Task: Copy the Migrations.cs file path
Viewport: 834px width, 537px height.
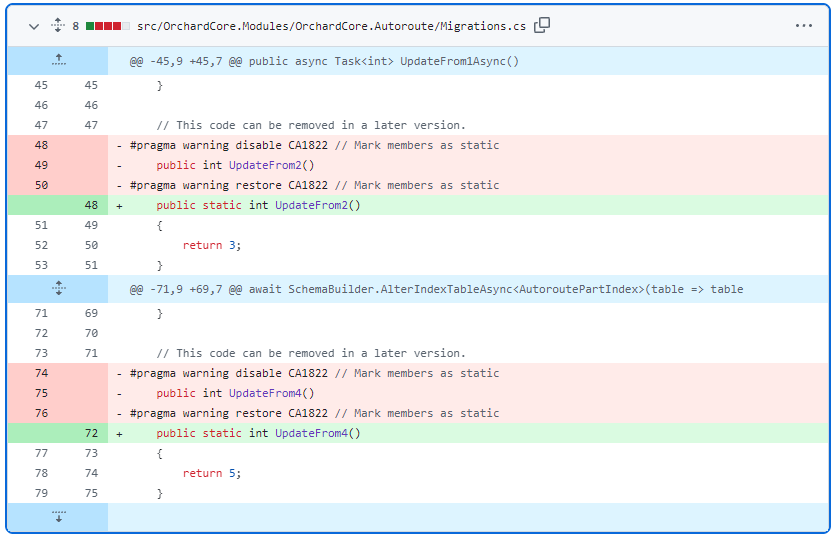Action: click(542, 25)
